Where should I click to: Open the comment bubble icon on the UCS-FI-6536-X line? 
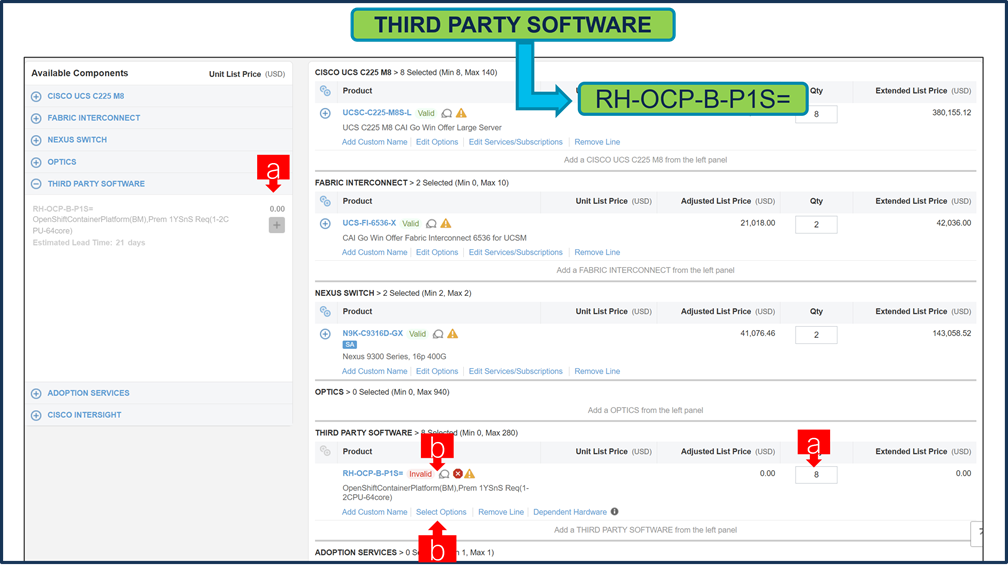pos(431,223)
